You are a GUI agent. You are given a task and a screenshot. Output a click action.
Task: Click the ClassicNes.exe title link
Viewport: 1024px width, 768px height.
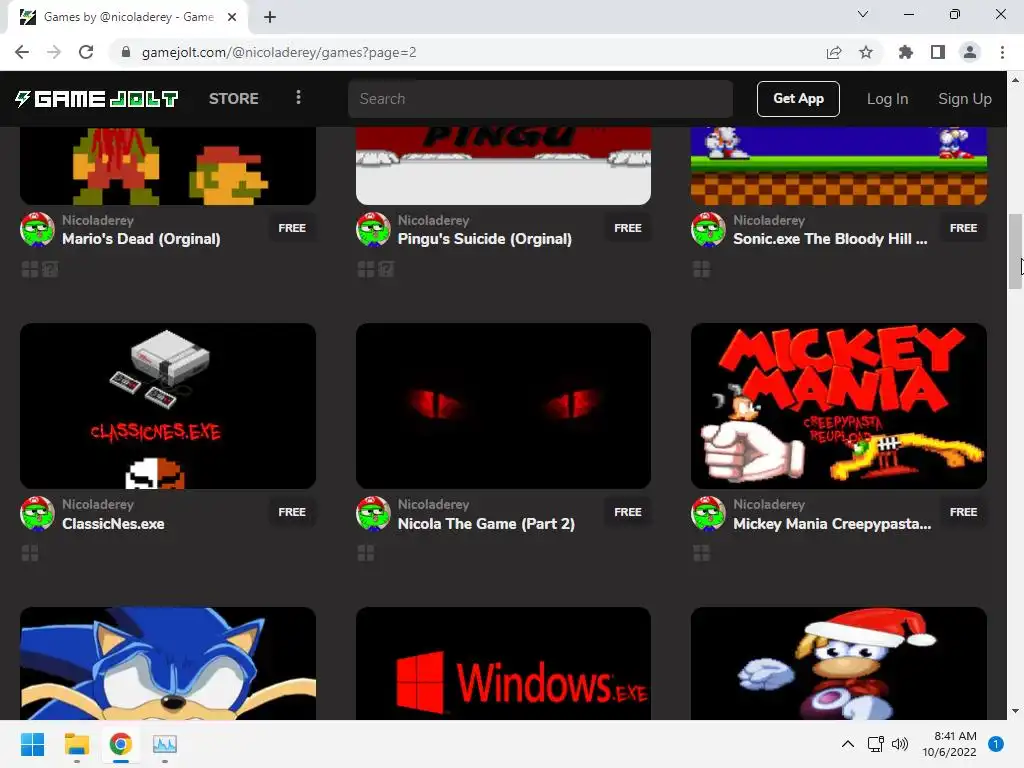point(113,524)
